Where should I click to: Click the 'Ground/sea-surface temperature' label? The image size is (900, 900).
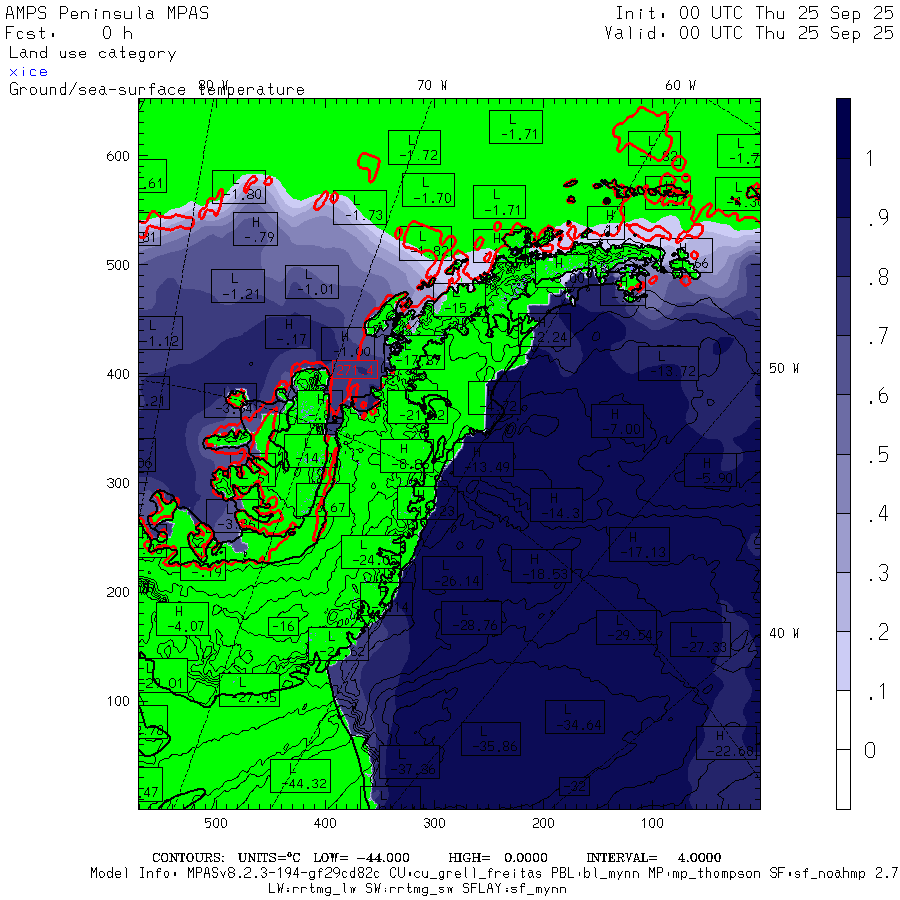(x=157, y=90)
